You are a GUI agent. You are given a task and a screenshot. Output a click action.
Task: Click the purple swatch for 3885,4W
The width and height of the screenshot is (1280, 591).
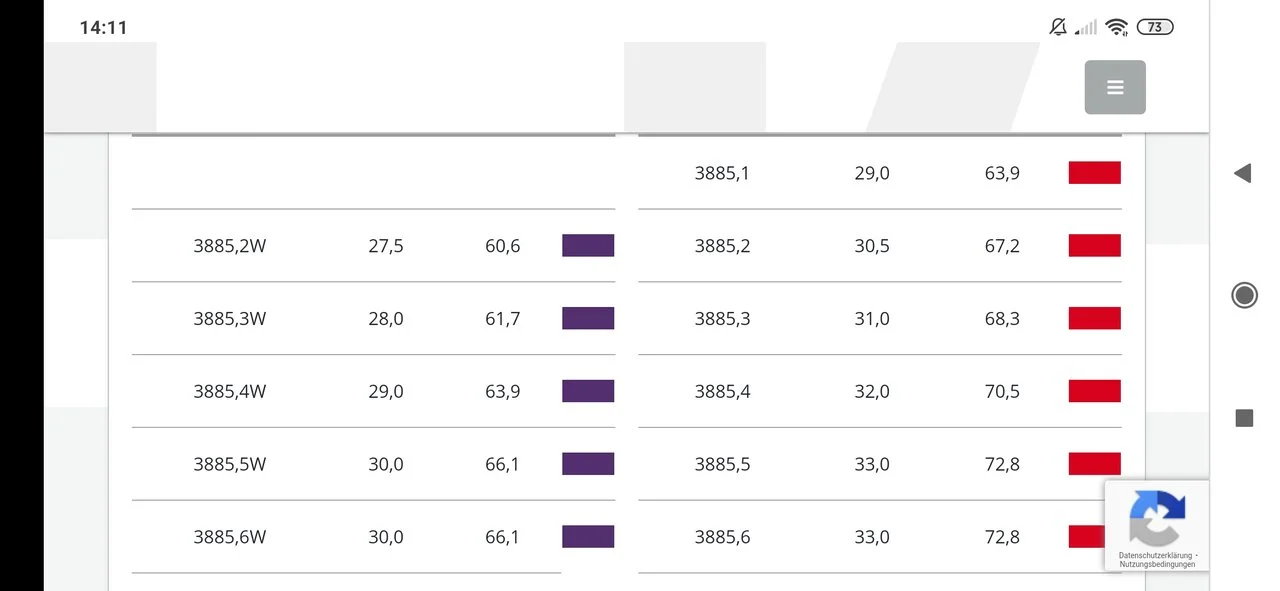588,391
